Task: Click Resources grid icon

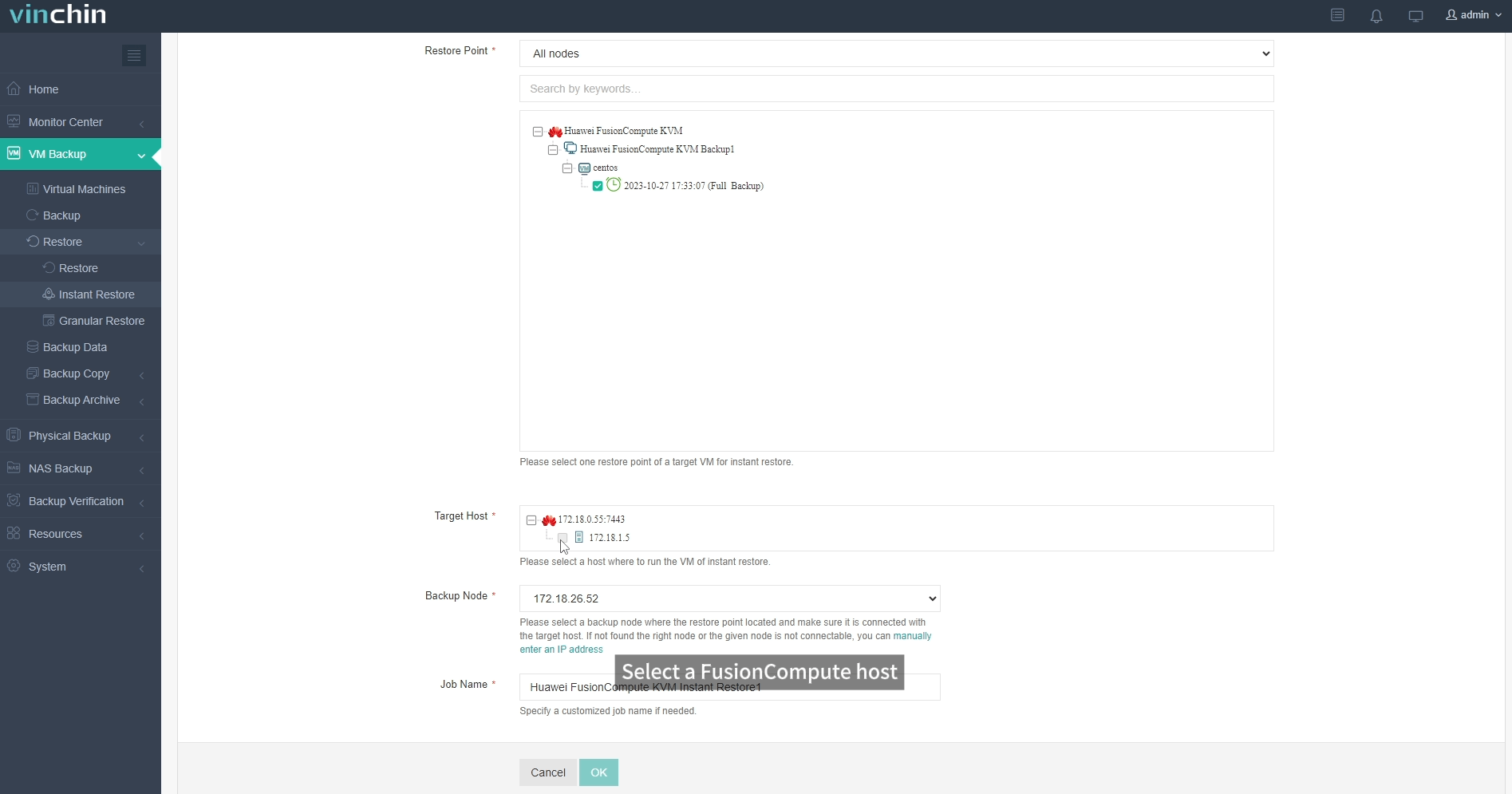Action: pyautogui.click(x=14, y=533)
